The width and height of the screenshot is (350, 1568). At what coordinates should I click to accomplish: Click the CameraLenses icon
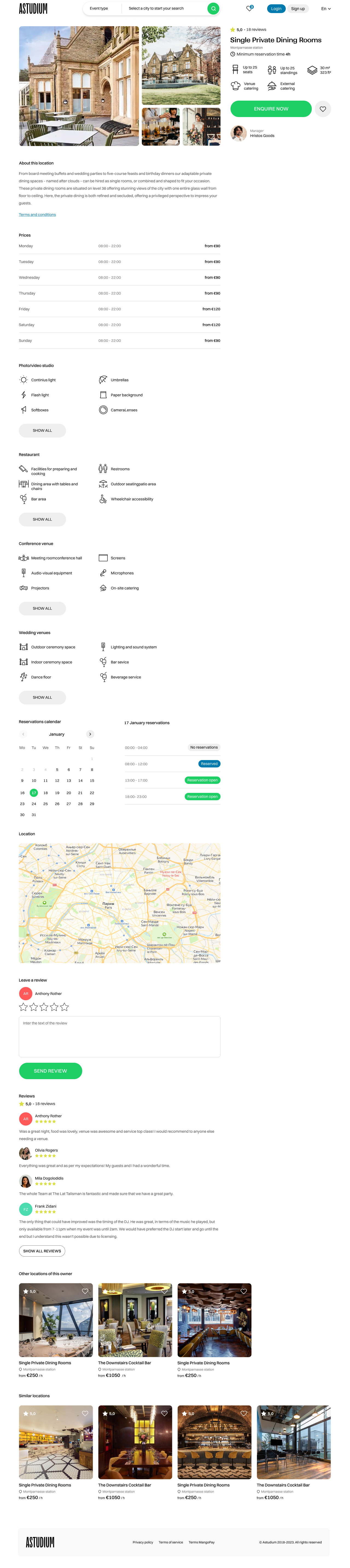pos(103,410)
